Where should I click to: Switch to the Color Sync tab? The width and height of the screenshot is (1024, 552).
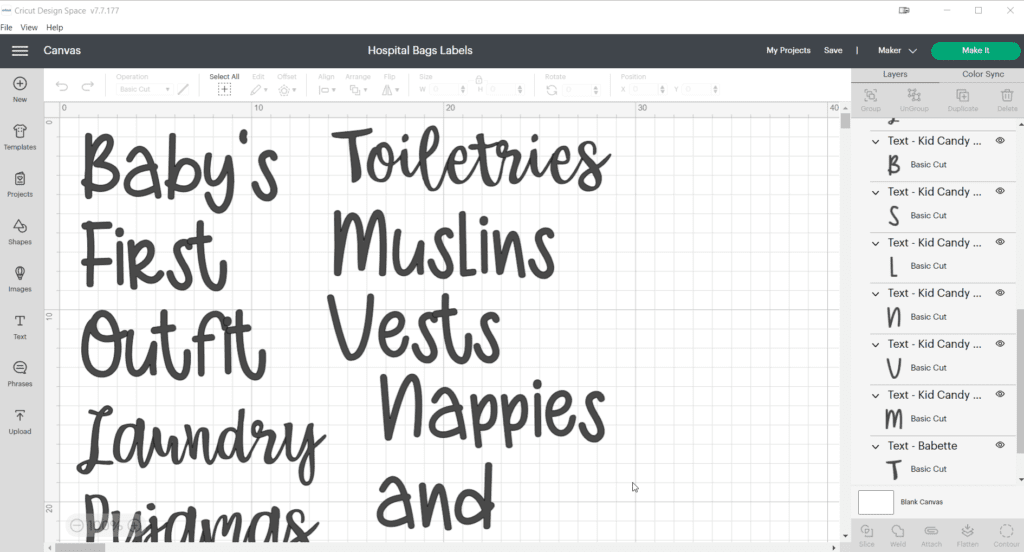982,74
